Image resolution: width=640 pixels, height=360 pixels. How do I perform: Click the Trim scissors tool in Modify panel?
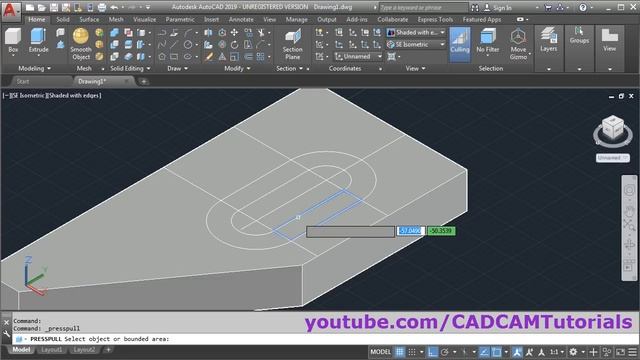click(260, 33)
